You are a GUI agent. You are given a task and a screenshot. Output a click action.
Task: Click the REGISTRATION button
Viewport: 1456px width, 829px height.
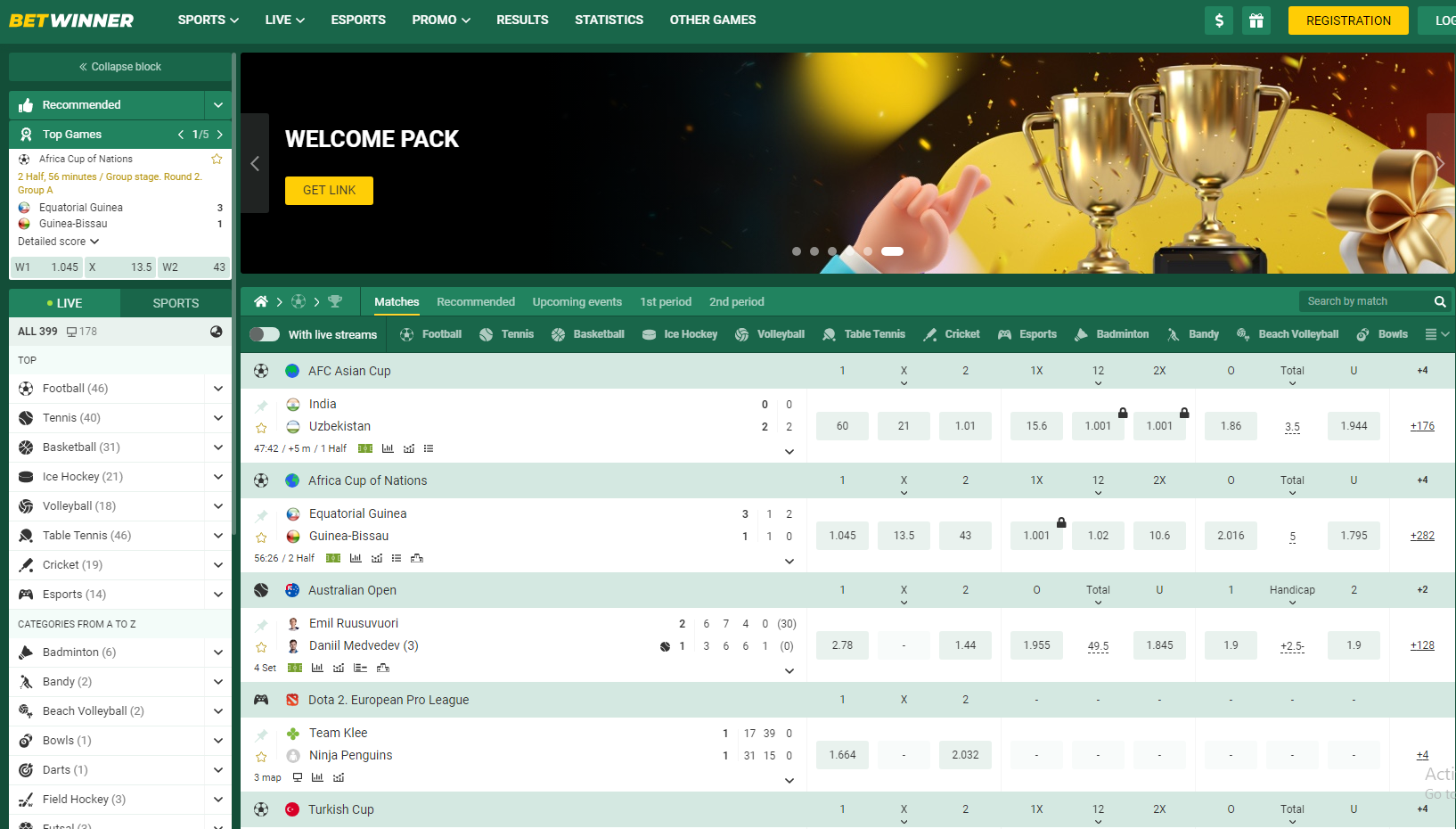pos(1348,21)
